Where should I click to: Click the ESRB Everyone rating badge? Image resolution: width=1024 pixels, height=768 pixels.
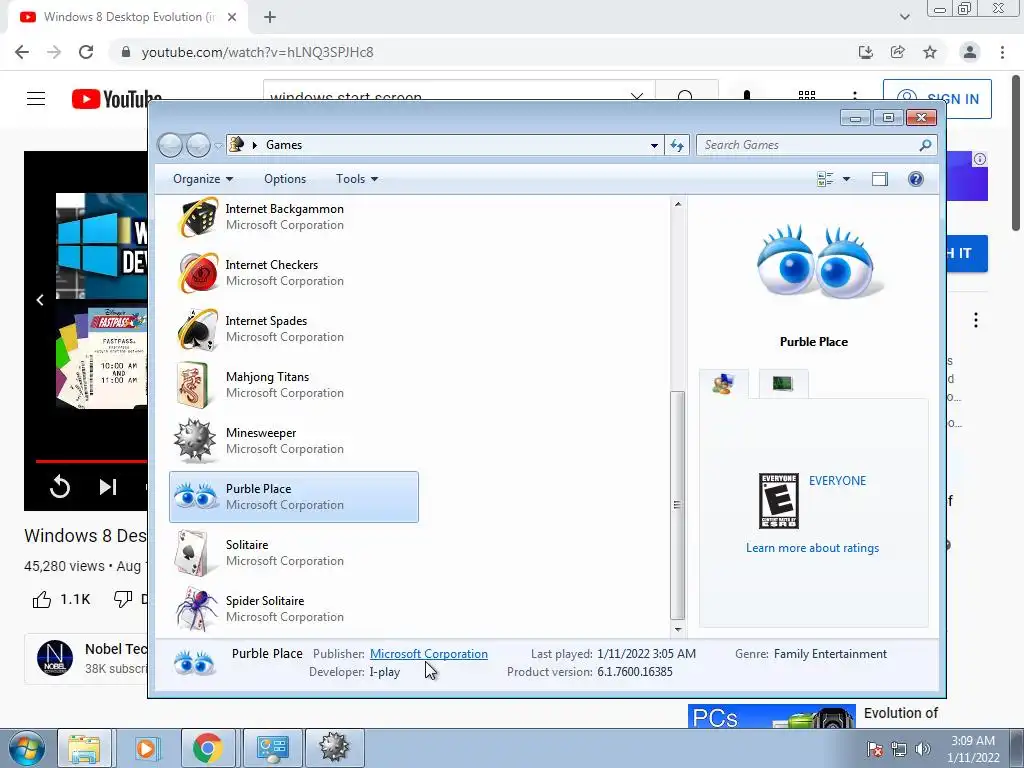[778, 501]
